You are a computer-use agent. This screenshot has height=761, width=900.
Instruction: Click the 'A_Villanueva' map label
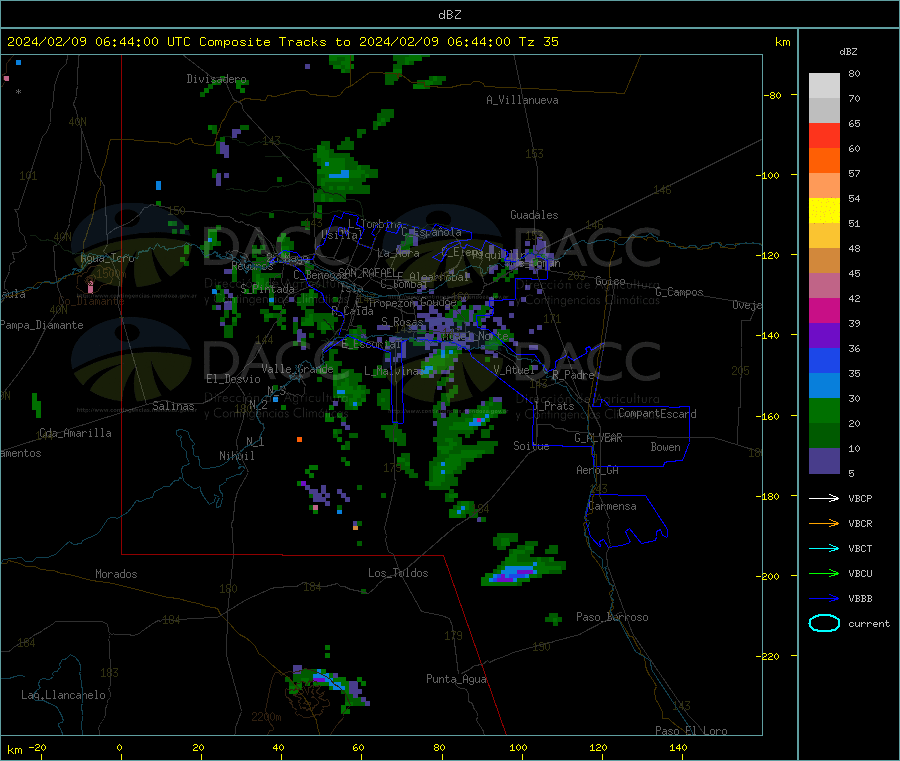(x=522, y=100)
